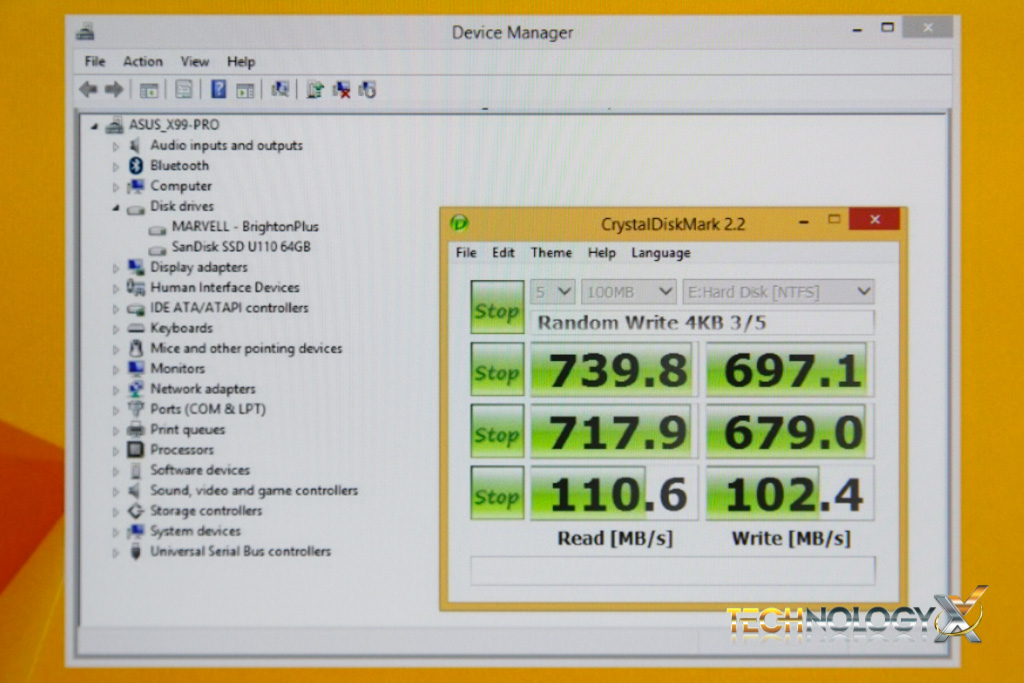Open the Action menu in Device Manager
The height and width of the screenshot is (683, 1024).
click(x=143, y=62)
